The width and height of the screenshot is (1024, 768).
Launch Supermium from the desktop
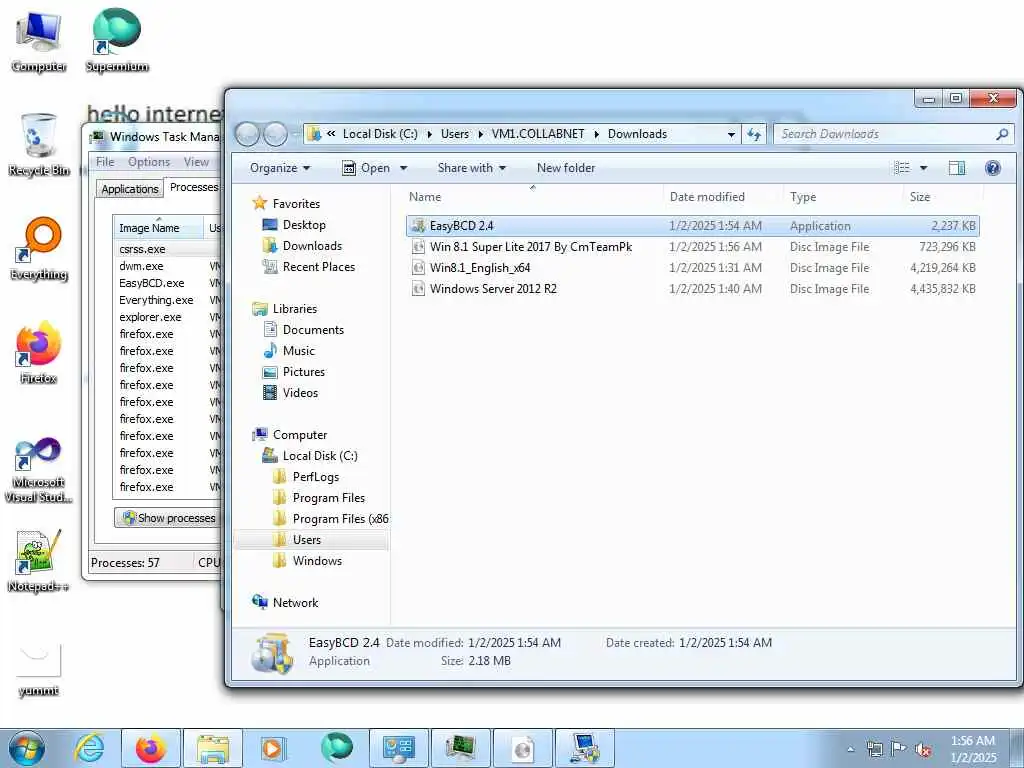[x=117, y=40]
